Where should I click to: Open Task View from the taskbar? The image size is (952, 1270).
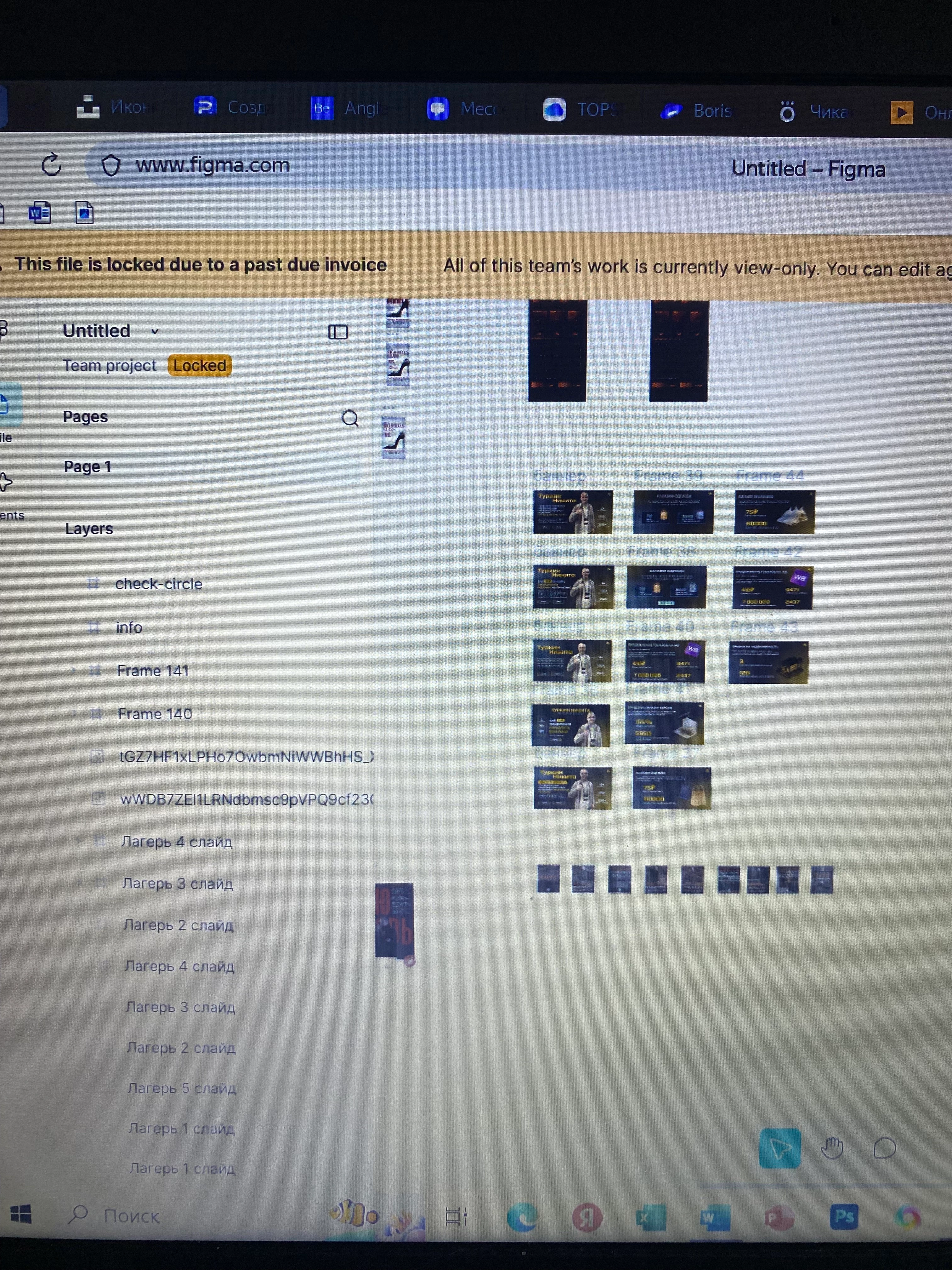click(456, 1216)
